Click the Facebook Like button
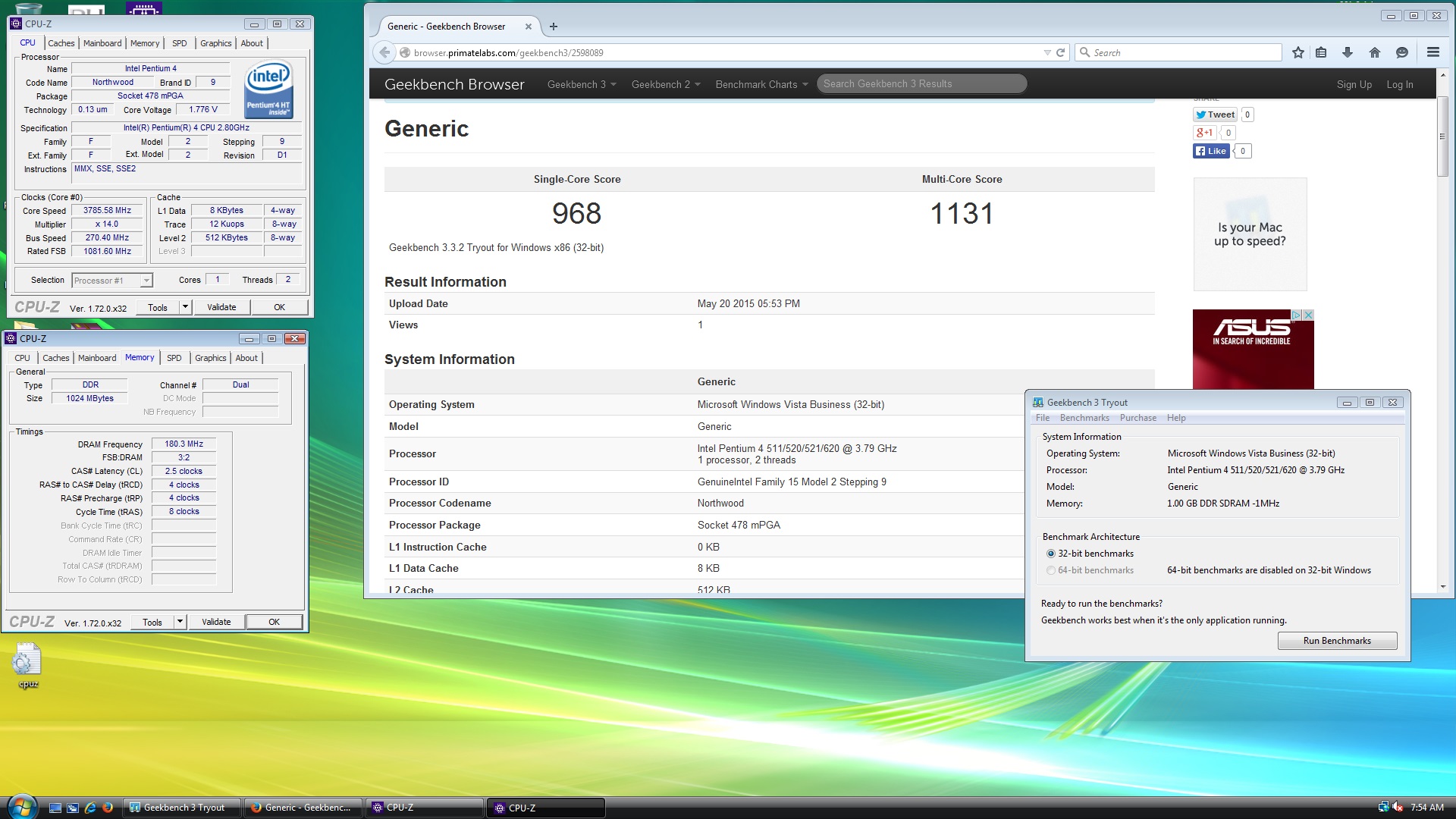This screenshot has height=819, width=1456. (1211, 151)
